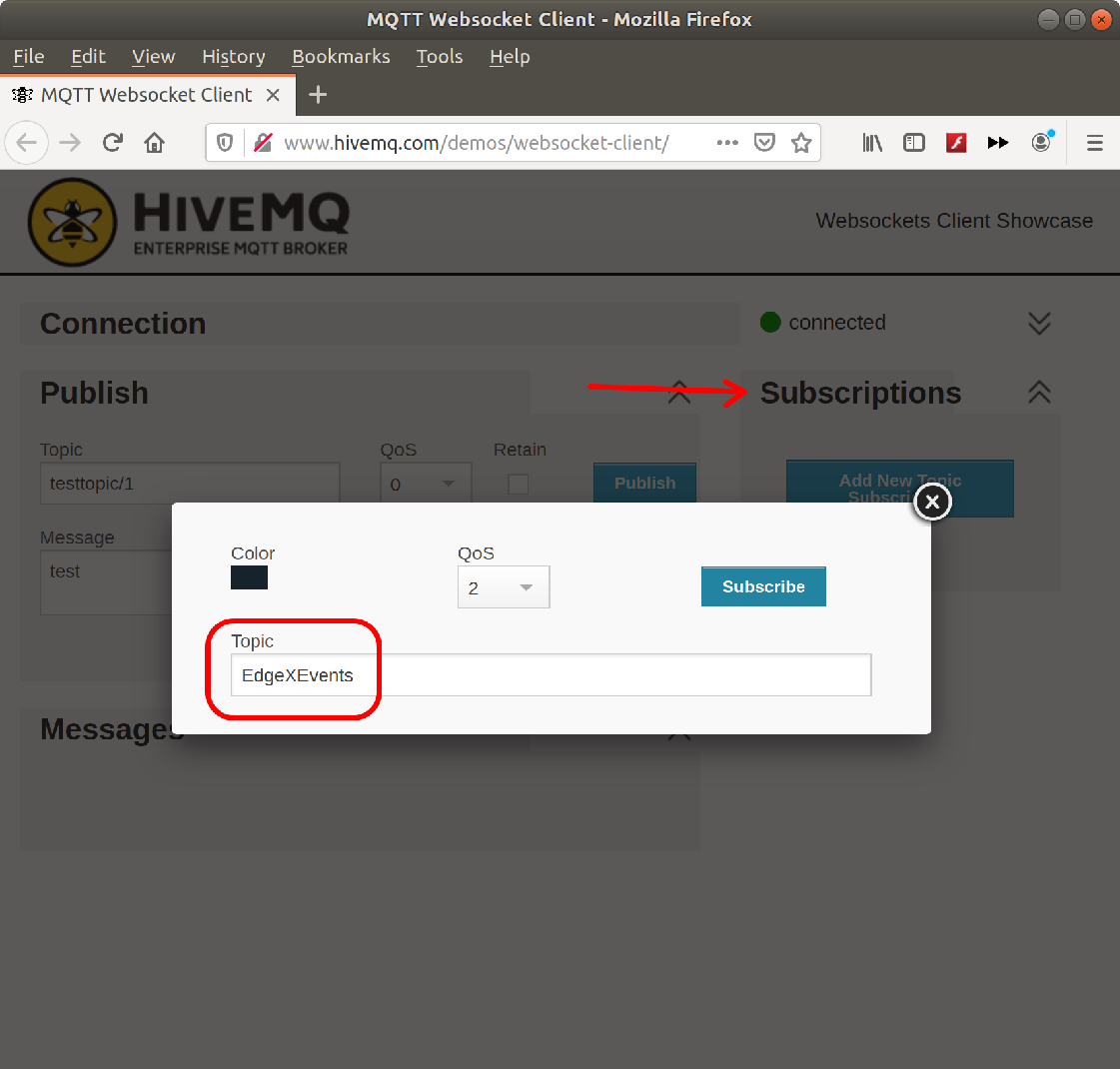This screenshot has width=1120, height=1069.
Task: Click the Subscribe button
Action: (763, 586)
